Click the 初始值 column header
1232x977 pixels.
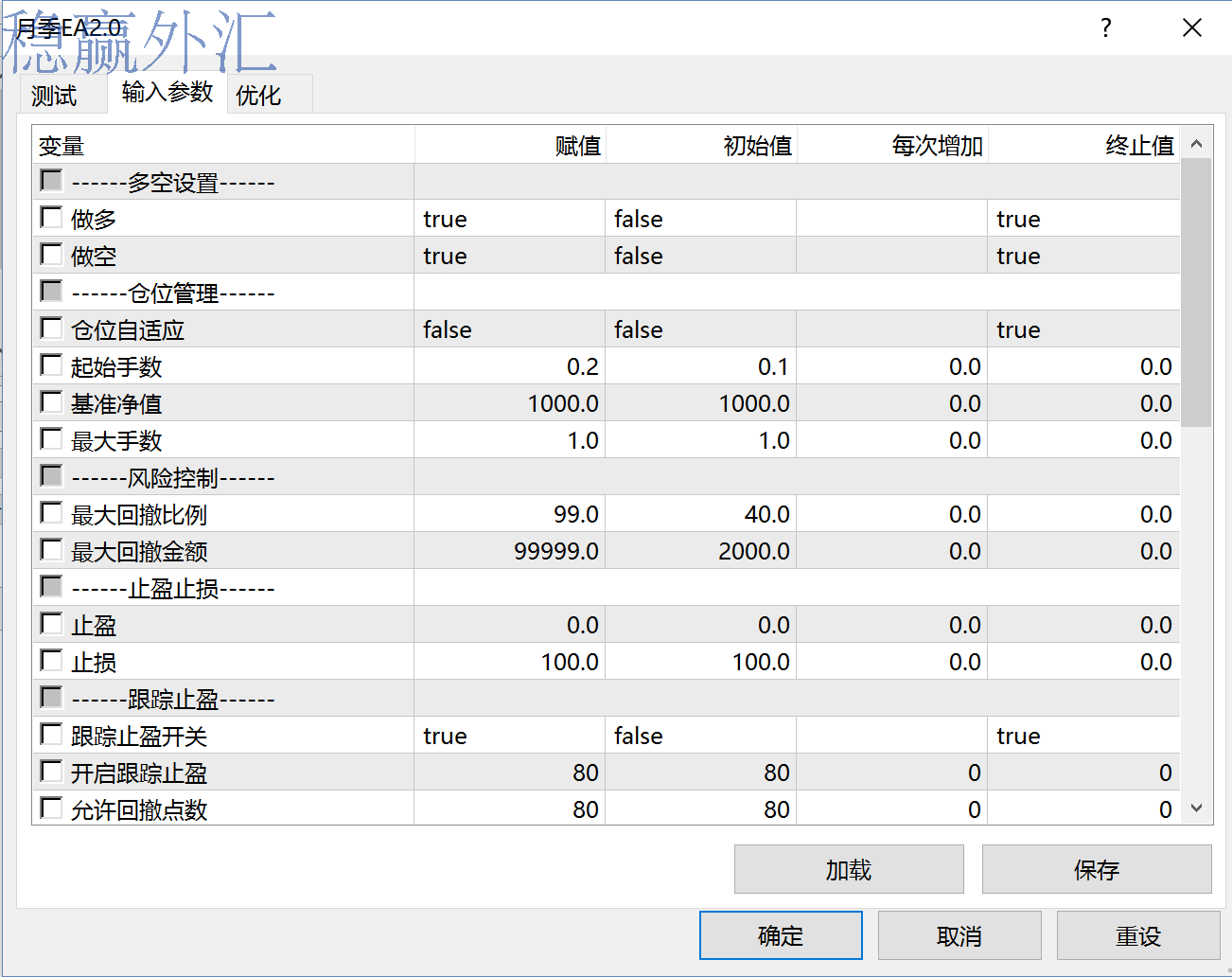click(701, 146)
